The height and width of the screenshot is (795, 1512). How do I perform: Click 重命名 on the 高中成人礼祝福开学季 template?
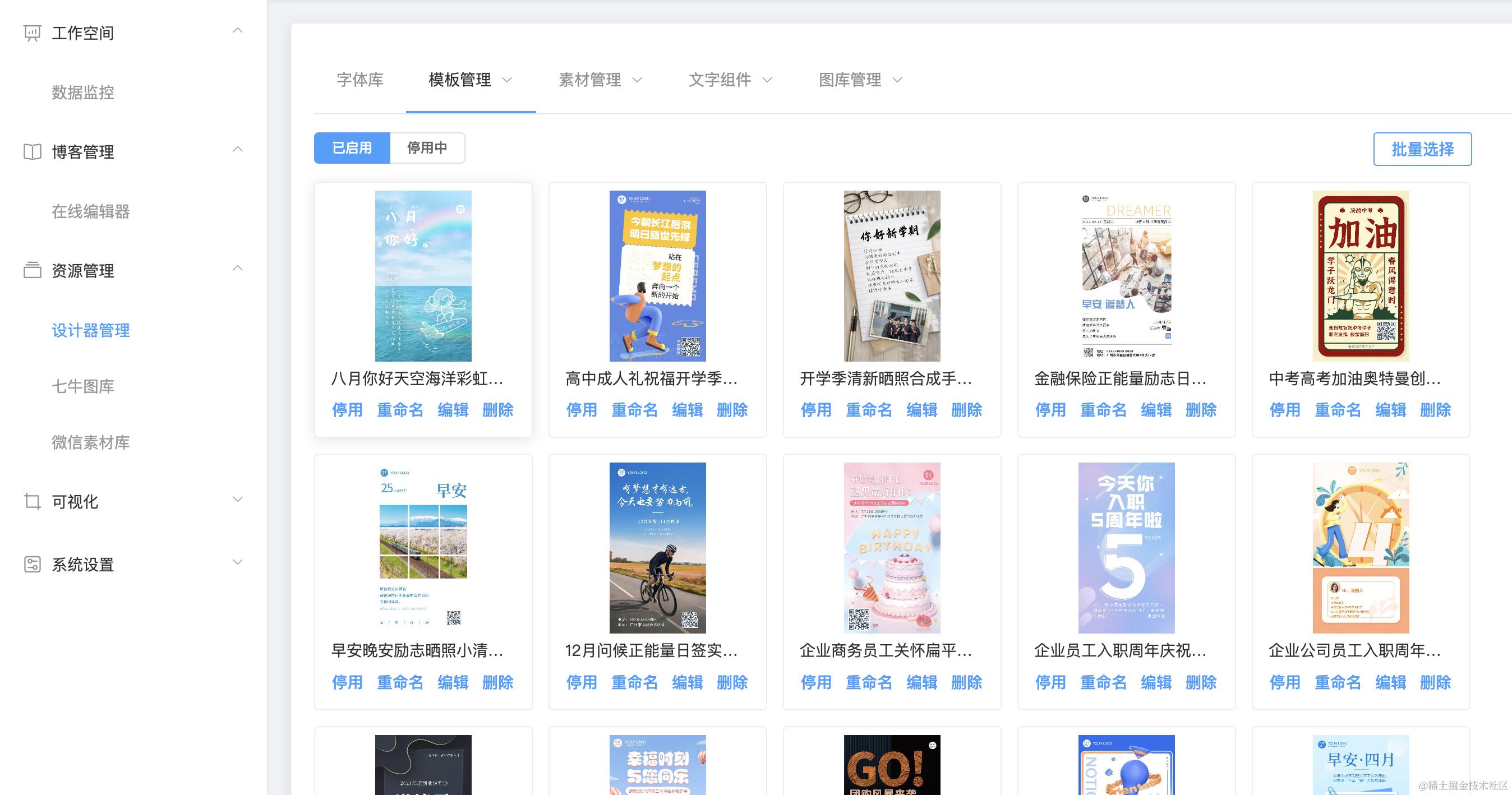pos(634,409)
